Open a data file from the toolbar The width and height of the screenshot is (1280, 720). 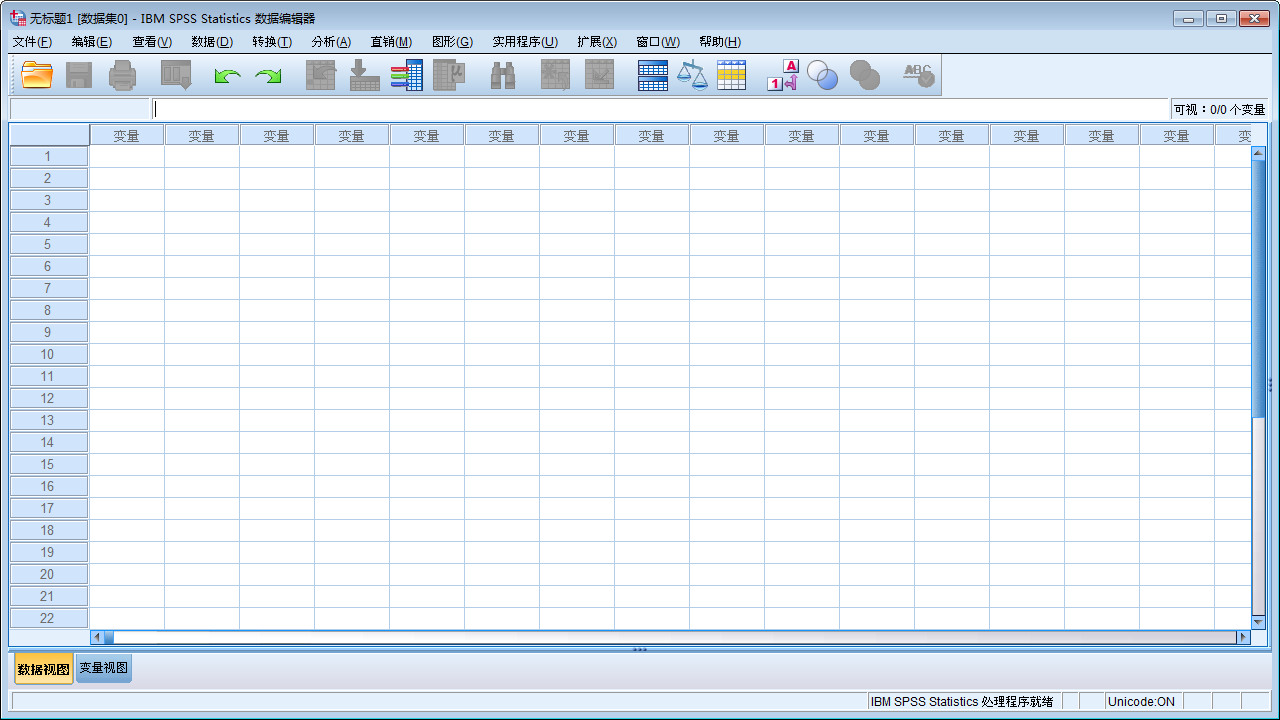(x=37, y=75)
